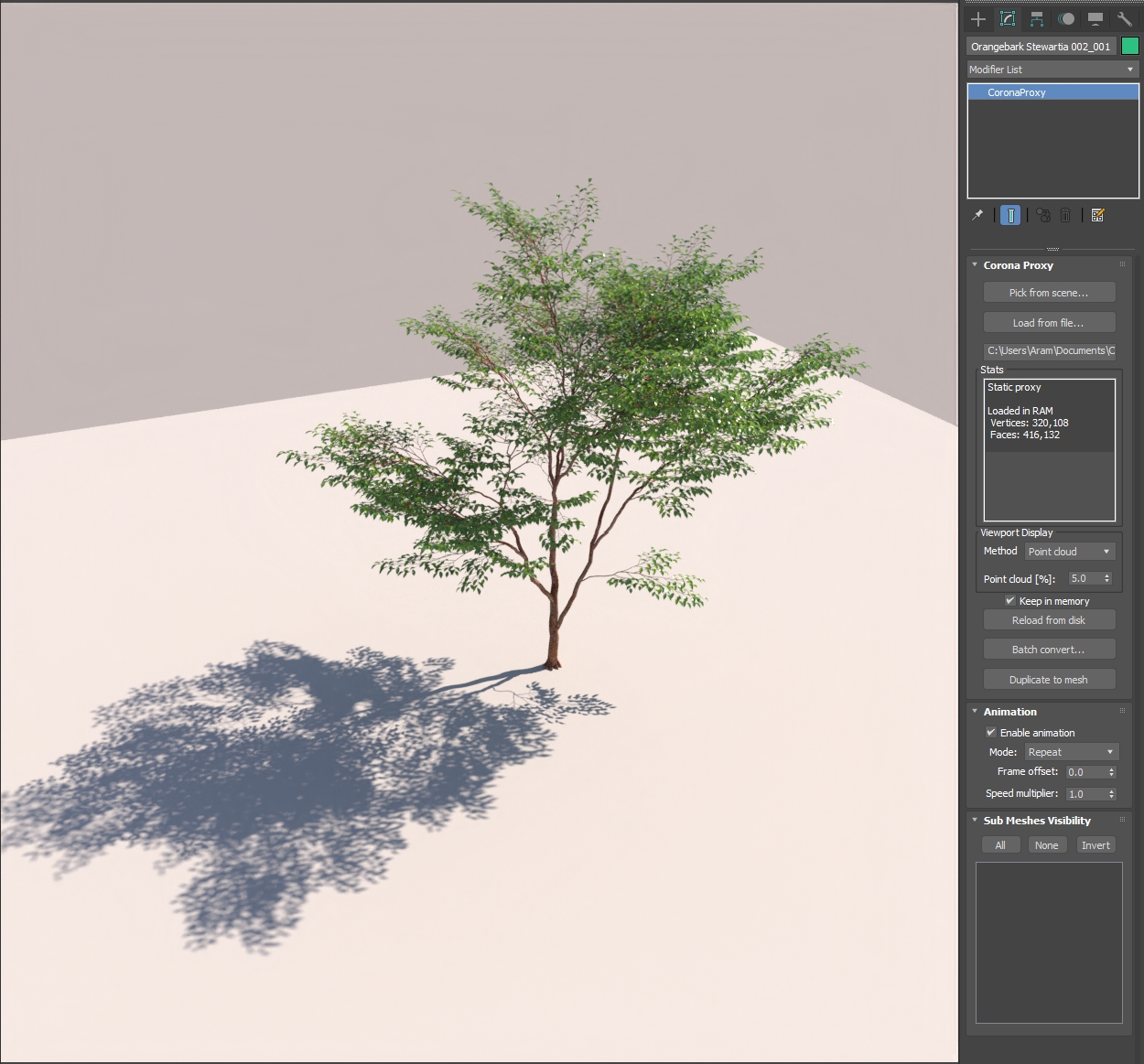Open the animation Mode dropdown
1144x1064 pixels.
1071,752
